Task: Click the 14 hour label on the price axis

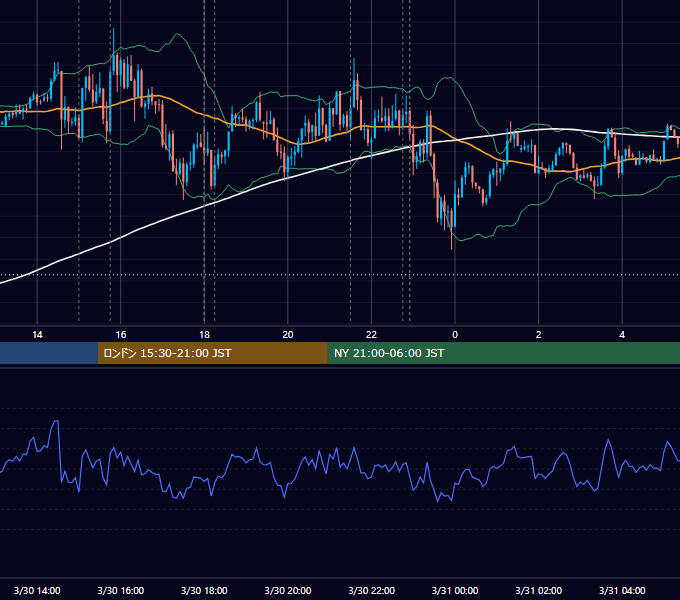Action: (x=37, y=335)
